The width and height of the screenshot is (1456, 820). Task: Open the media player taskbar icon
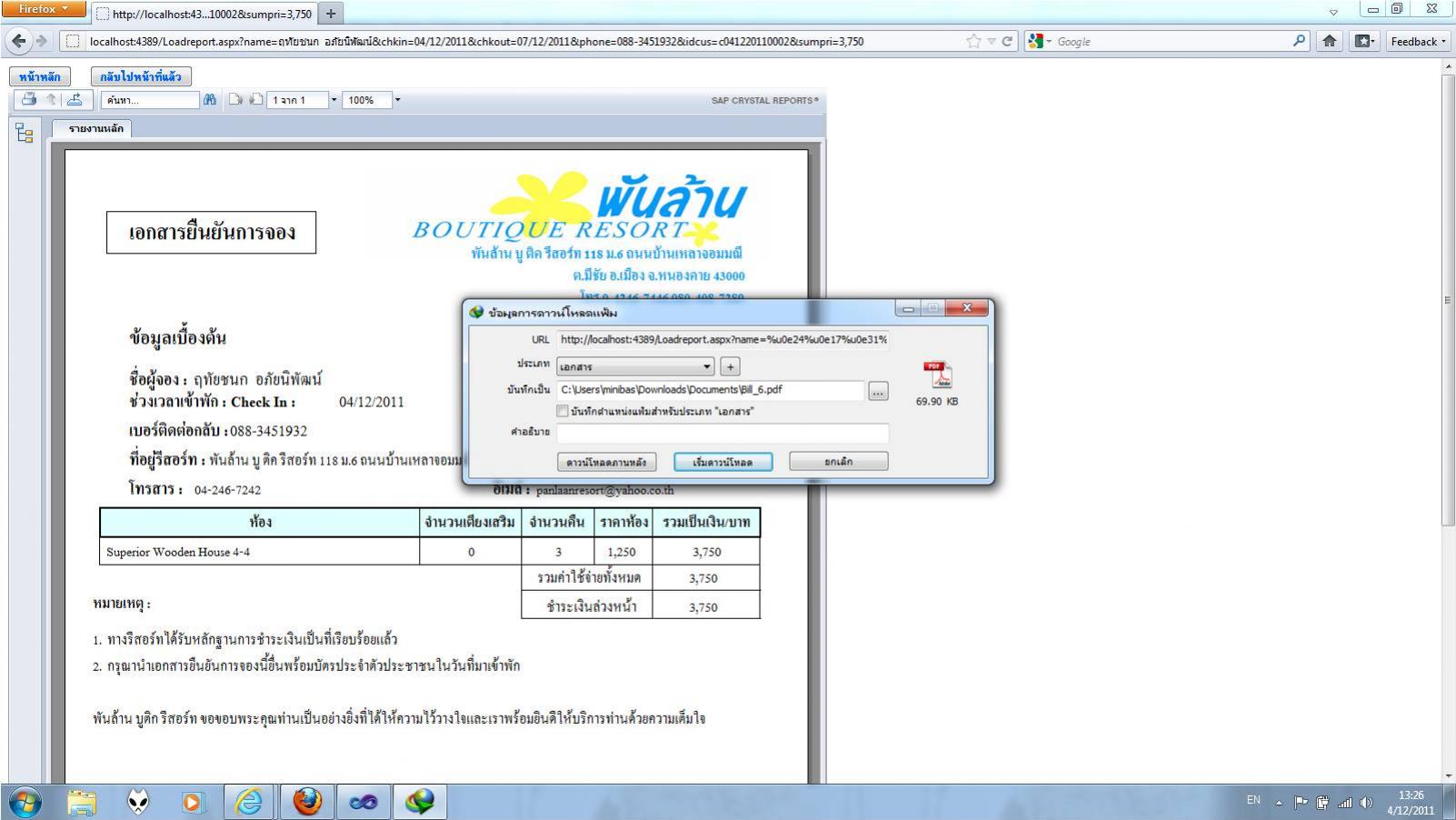point(193,802)
